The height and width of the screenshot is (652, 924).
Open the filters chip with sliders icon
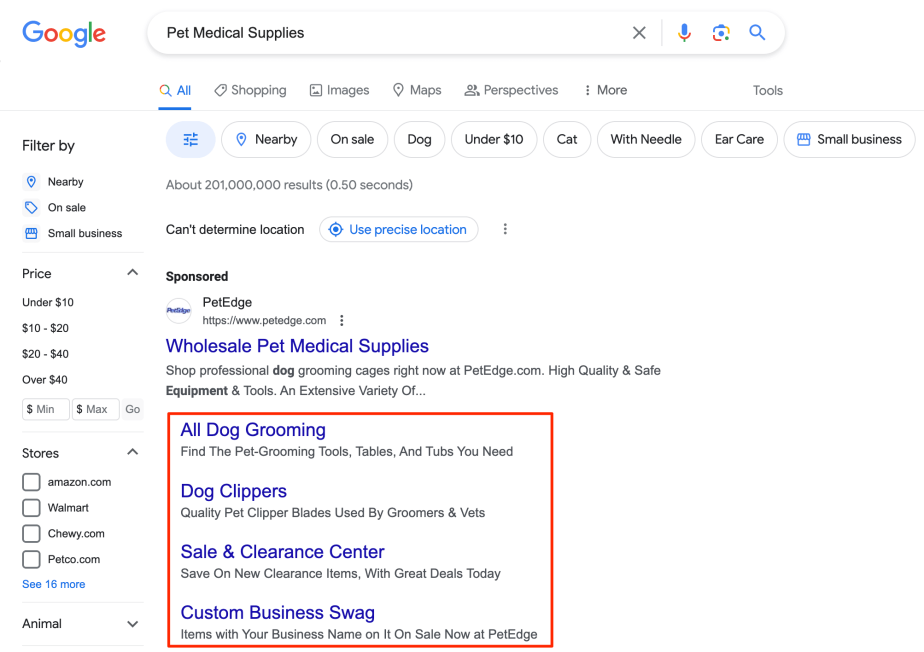click(x=190, y=139)
